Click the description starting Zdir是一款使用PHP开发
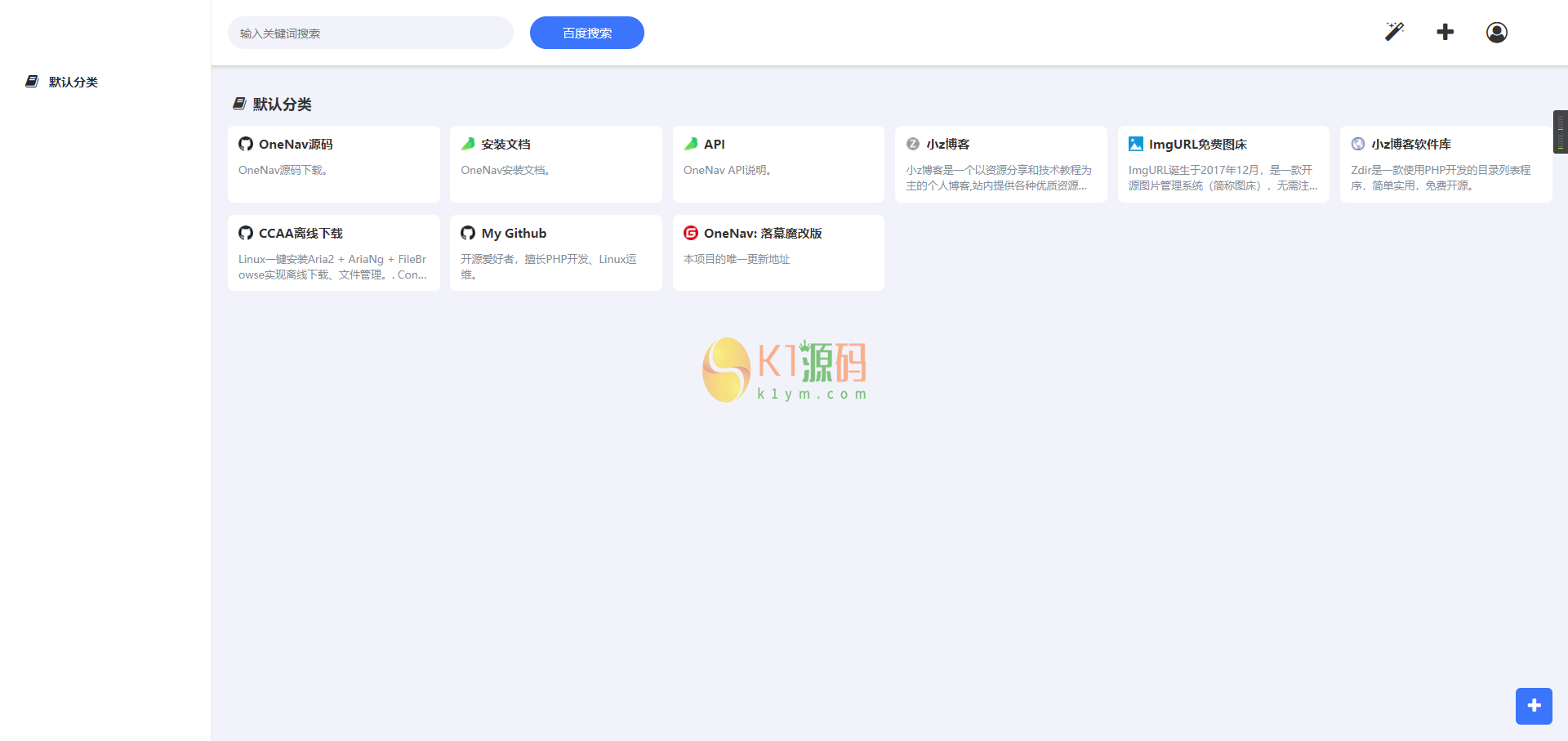 [x=1441, y=178]
